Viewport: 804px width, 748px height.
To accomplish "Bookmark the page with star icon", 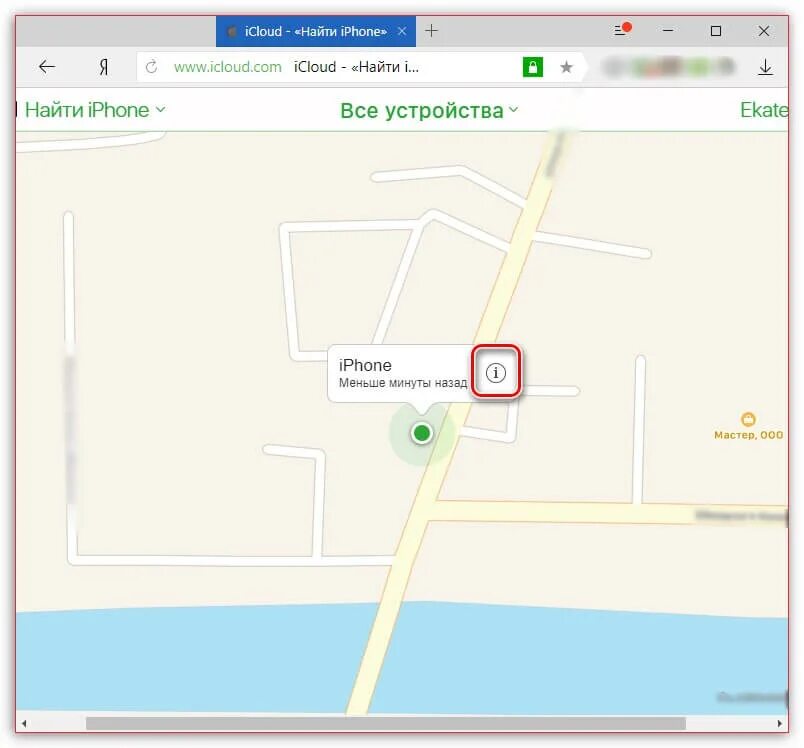I will [x=566, y=67].
